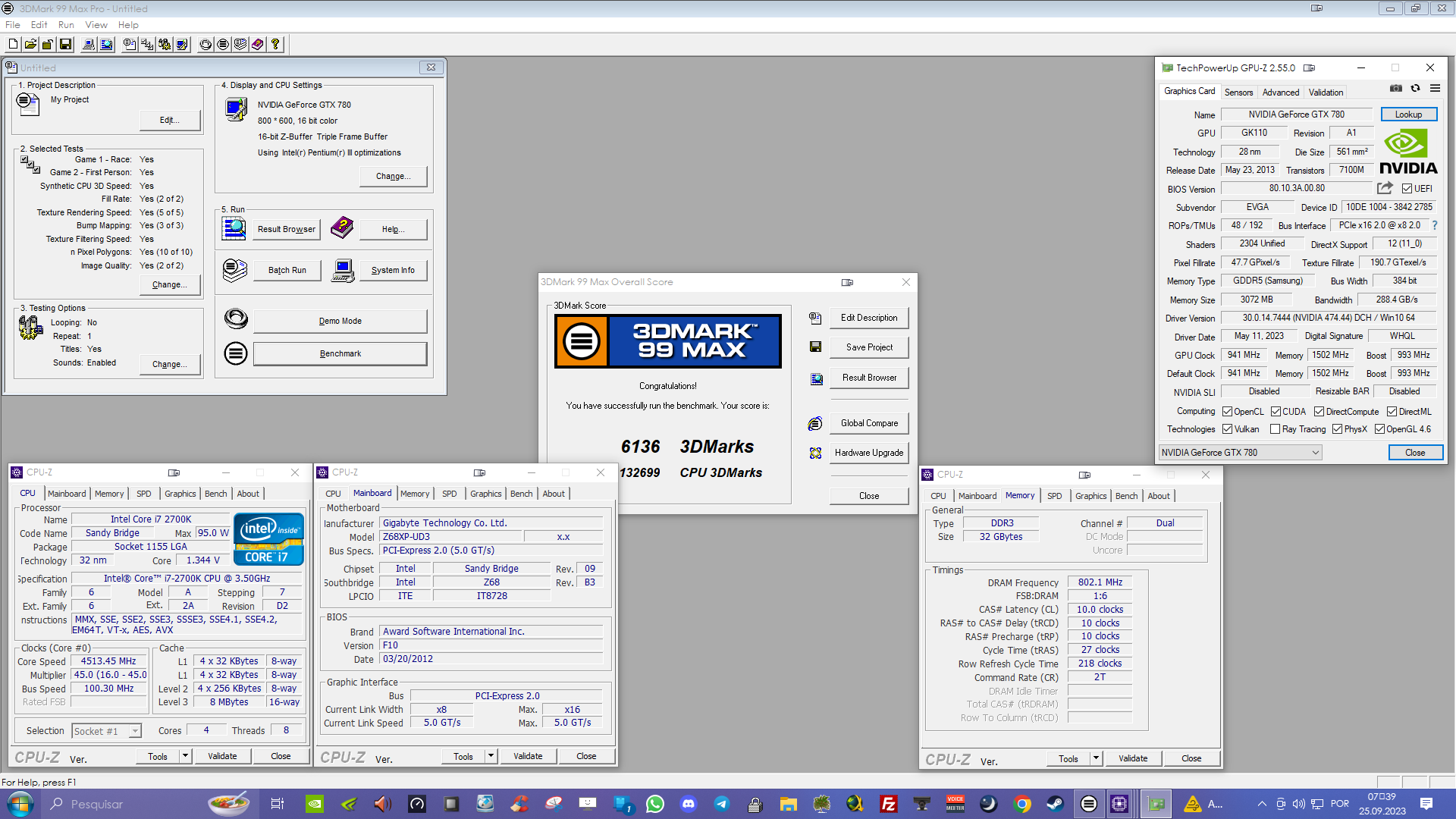The image size is (1456, 819).
Task: Toggle the CUDA checkbox
Action: tap(1276, 412)
